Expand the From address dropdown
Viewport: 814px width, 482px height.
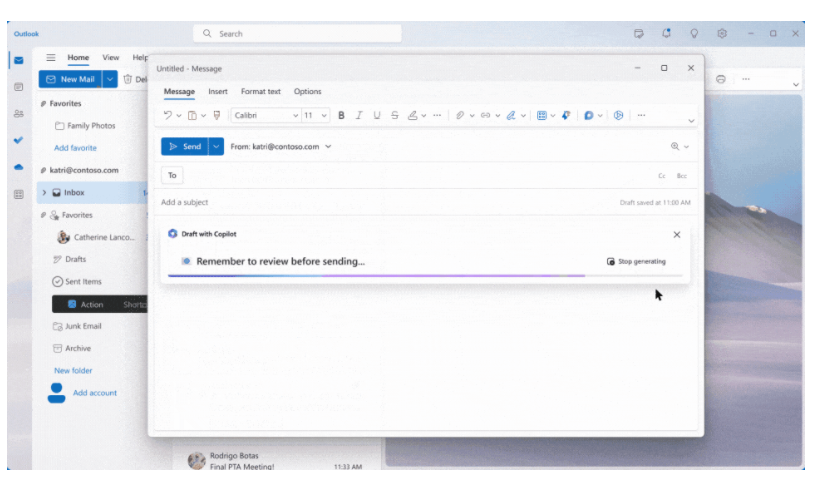pos(328,146)
